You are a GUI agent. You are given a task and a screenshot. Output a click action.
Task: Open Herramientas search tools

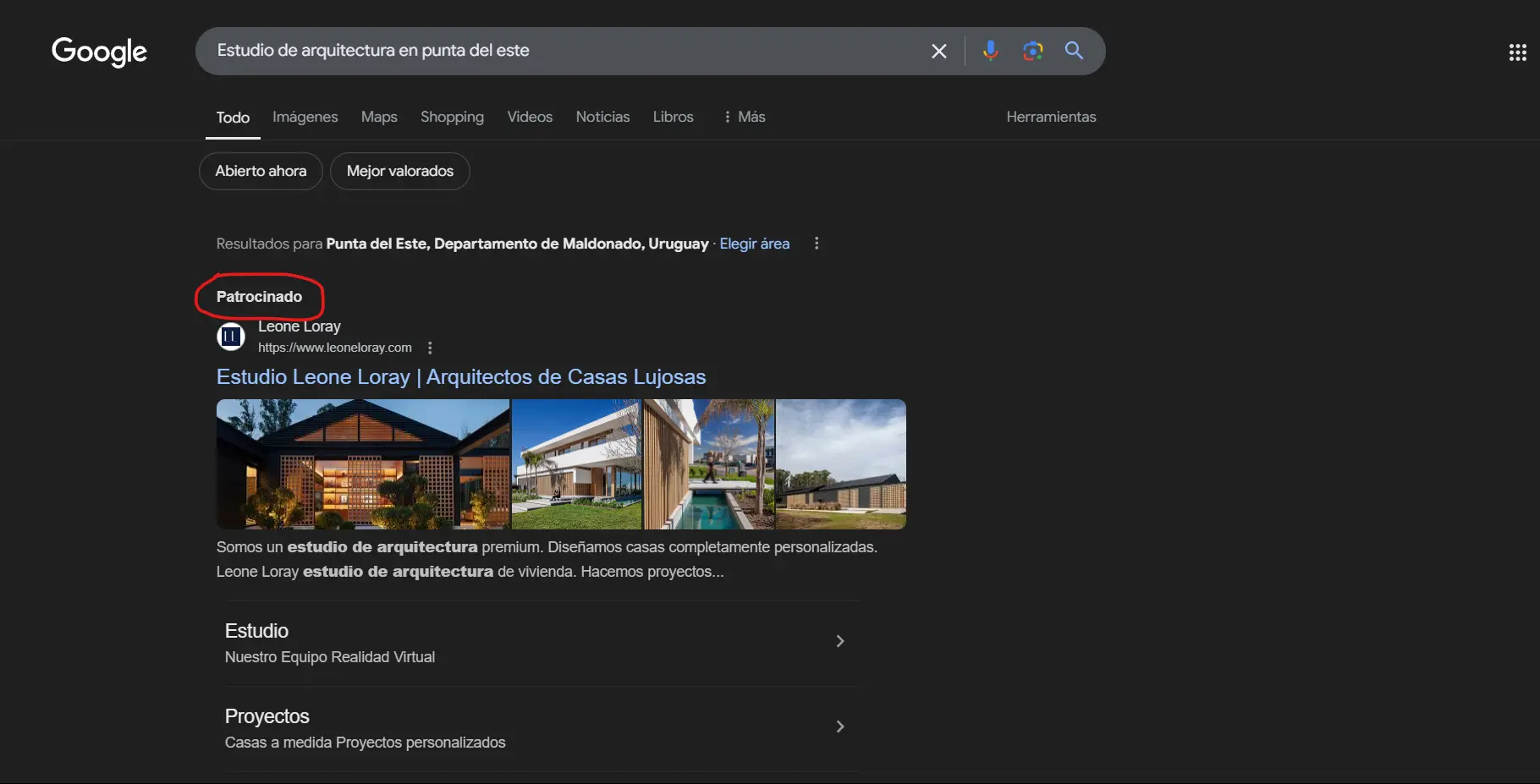[1051, 117]
